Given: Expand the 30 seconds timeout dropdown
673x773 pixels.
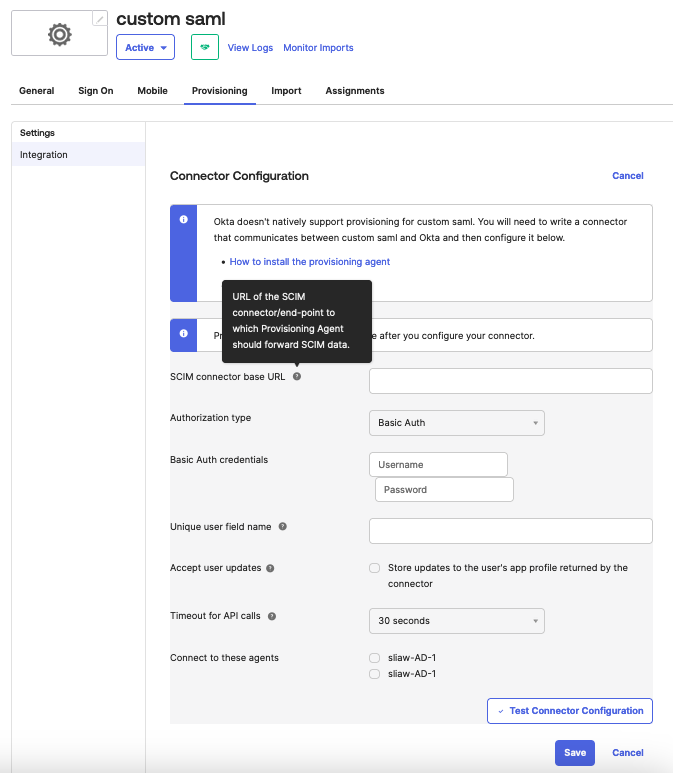Looking at the screenshot, I should (x=456, y=621).
